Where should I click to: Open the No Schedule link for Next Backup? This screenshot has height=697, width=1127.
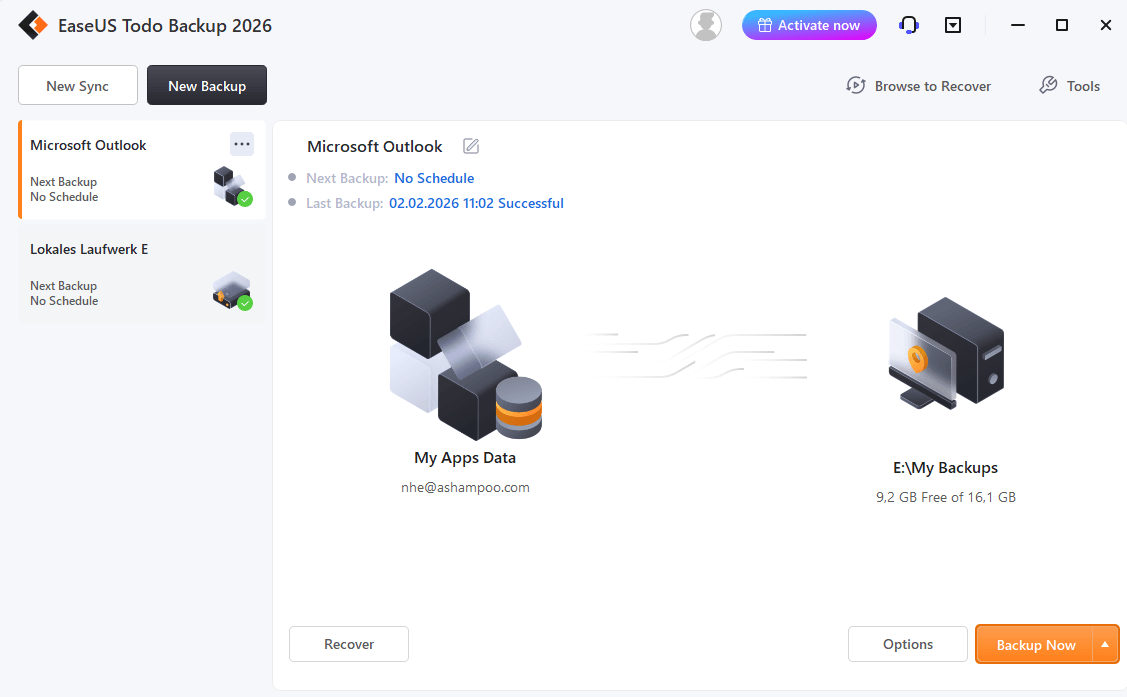click(434, 177)
